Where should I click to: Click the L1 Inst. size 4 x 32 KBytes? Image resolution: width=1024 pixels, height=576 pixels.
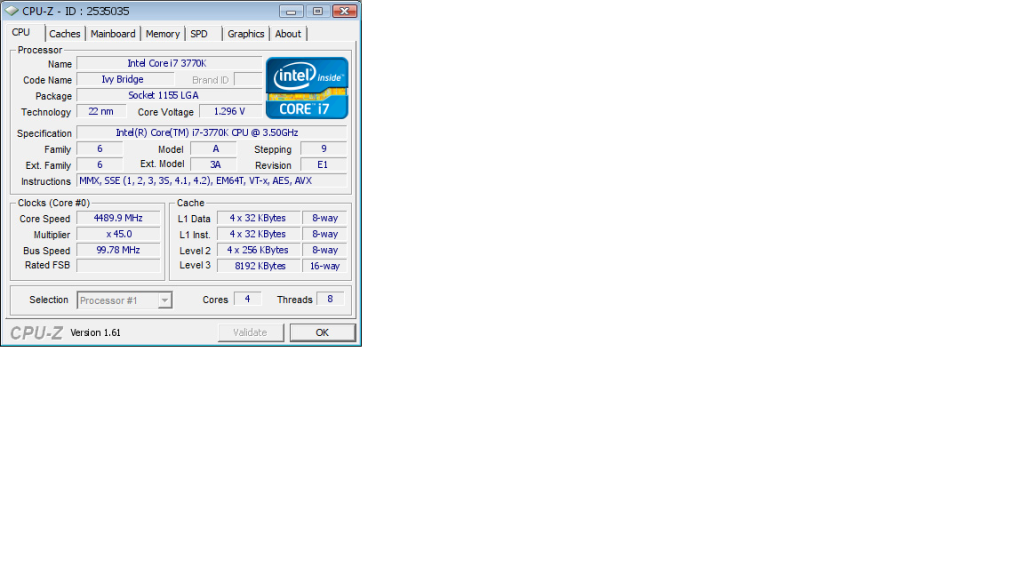(x=258, y=234)
